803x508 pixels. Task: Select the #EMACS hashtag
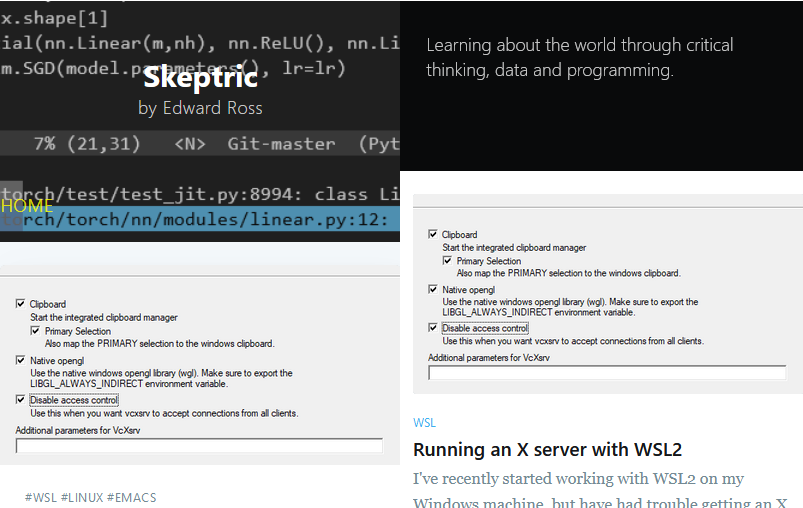[x=132, y=497]
